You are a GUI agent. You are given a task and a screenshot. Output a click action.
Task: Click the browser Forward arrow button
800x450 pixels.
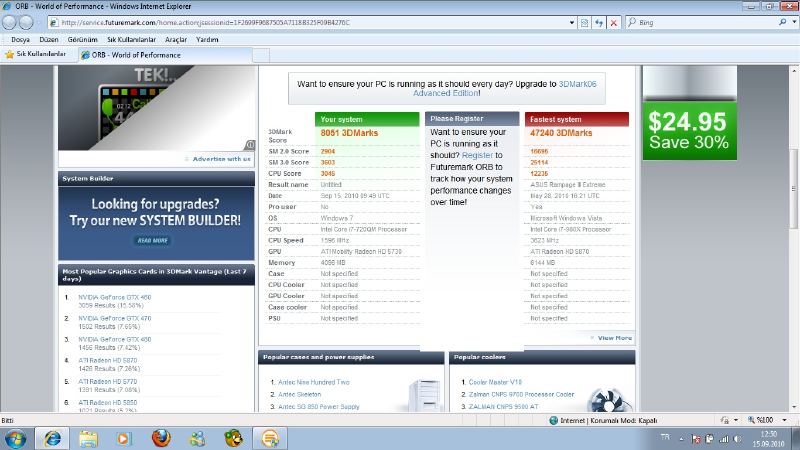(26, 22)
